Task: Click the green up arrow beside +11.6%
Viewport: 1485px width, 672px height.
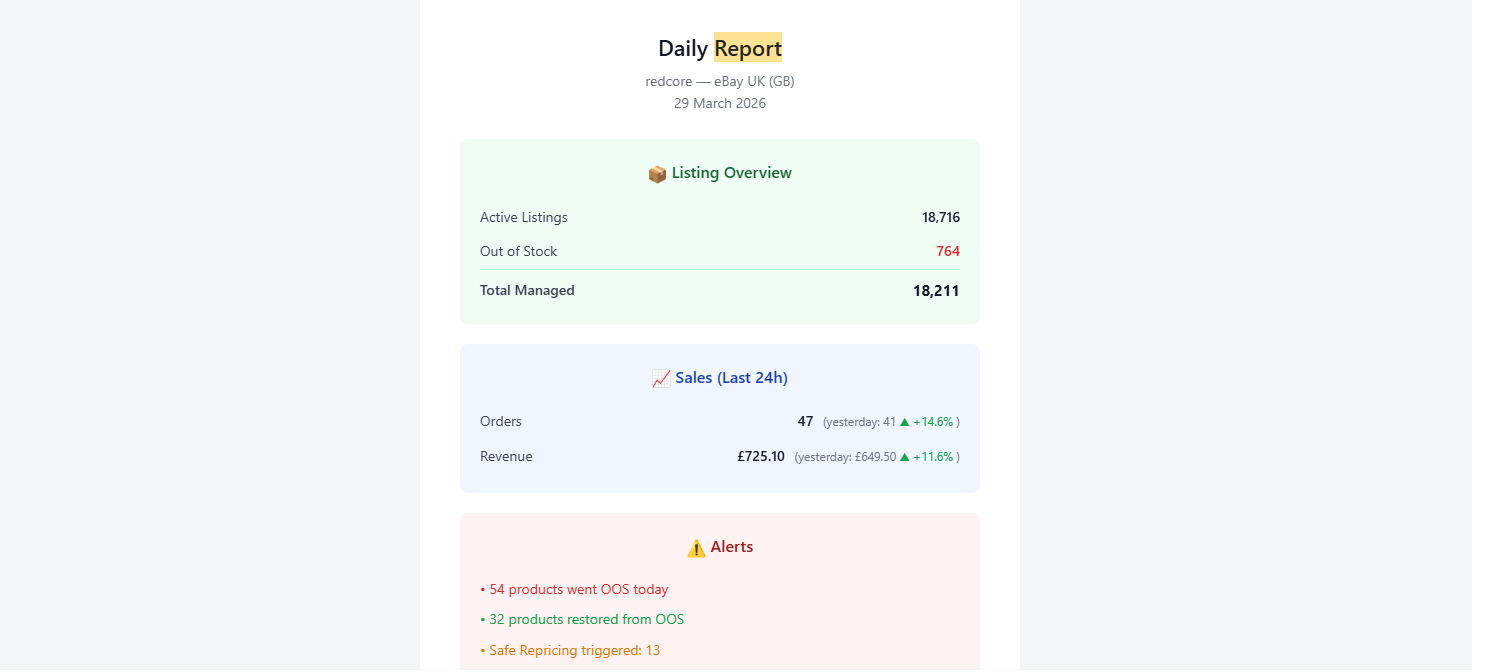Action: point(904,457)
